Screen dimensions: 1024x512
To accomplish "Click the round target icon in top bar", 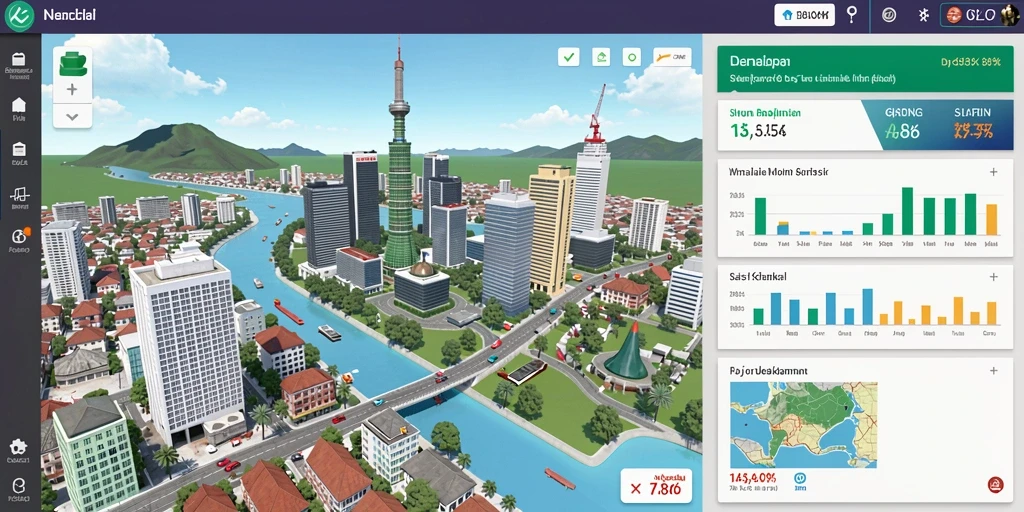I will 888,15.
